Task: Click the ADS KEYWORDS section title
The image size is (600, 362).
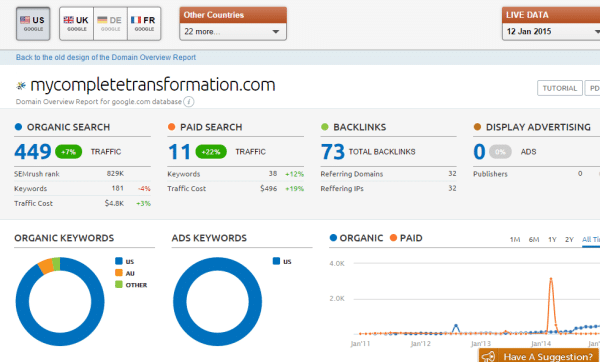Action: (209, 238)
